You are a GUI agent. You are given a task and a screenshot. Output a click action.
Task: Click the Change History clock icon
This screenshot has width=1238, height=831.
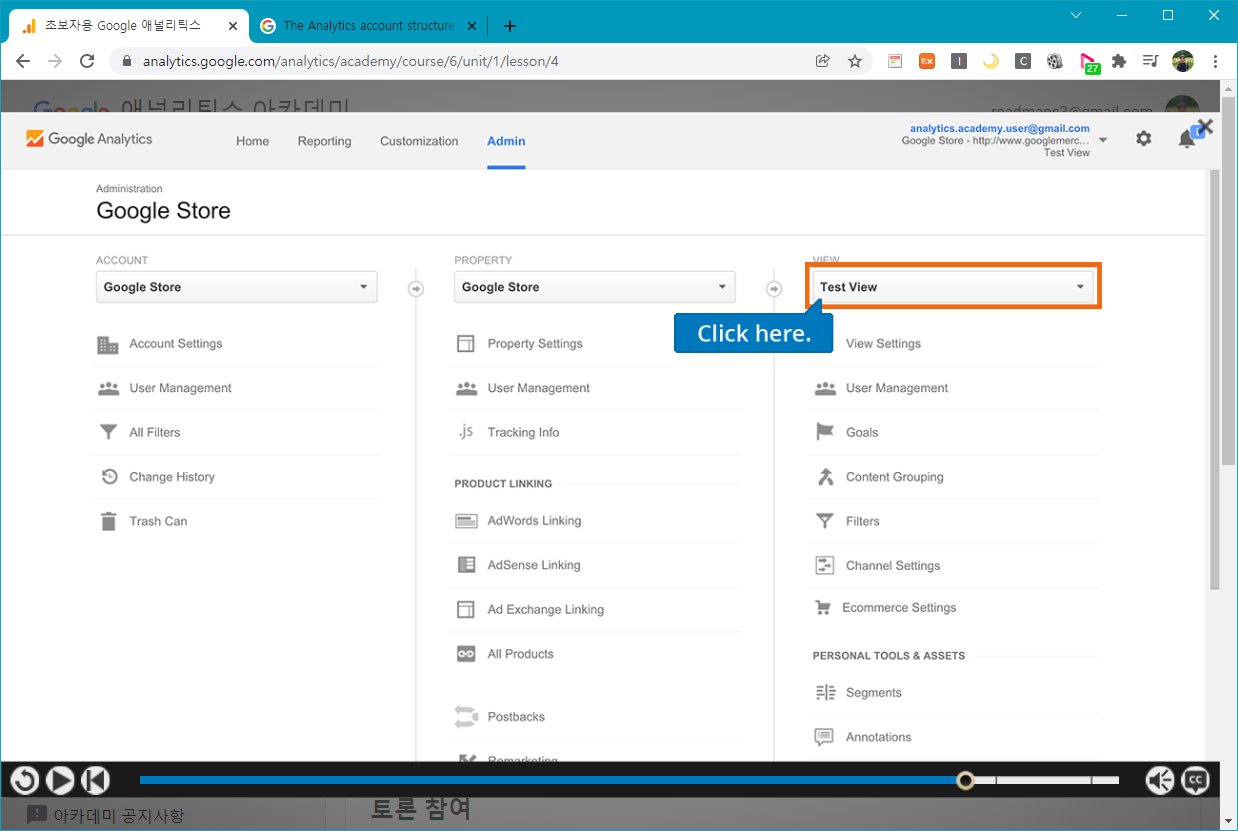109,477
